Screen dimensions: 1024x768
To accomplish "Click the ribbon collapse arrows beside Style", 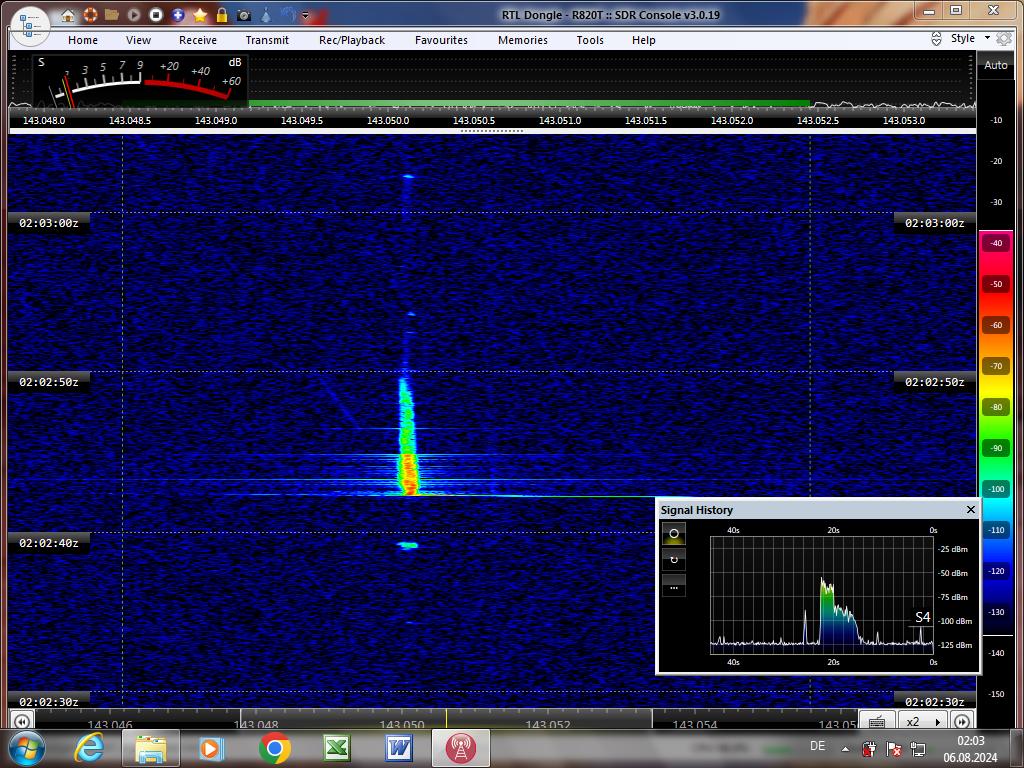I will (x=936, y=39).
